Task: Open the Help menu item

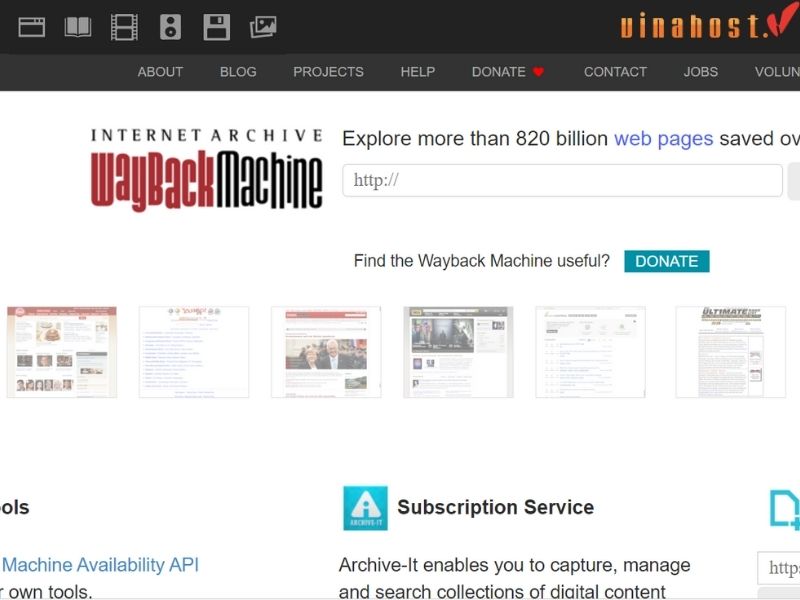Action: click(418, 72)
